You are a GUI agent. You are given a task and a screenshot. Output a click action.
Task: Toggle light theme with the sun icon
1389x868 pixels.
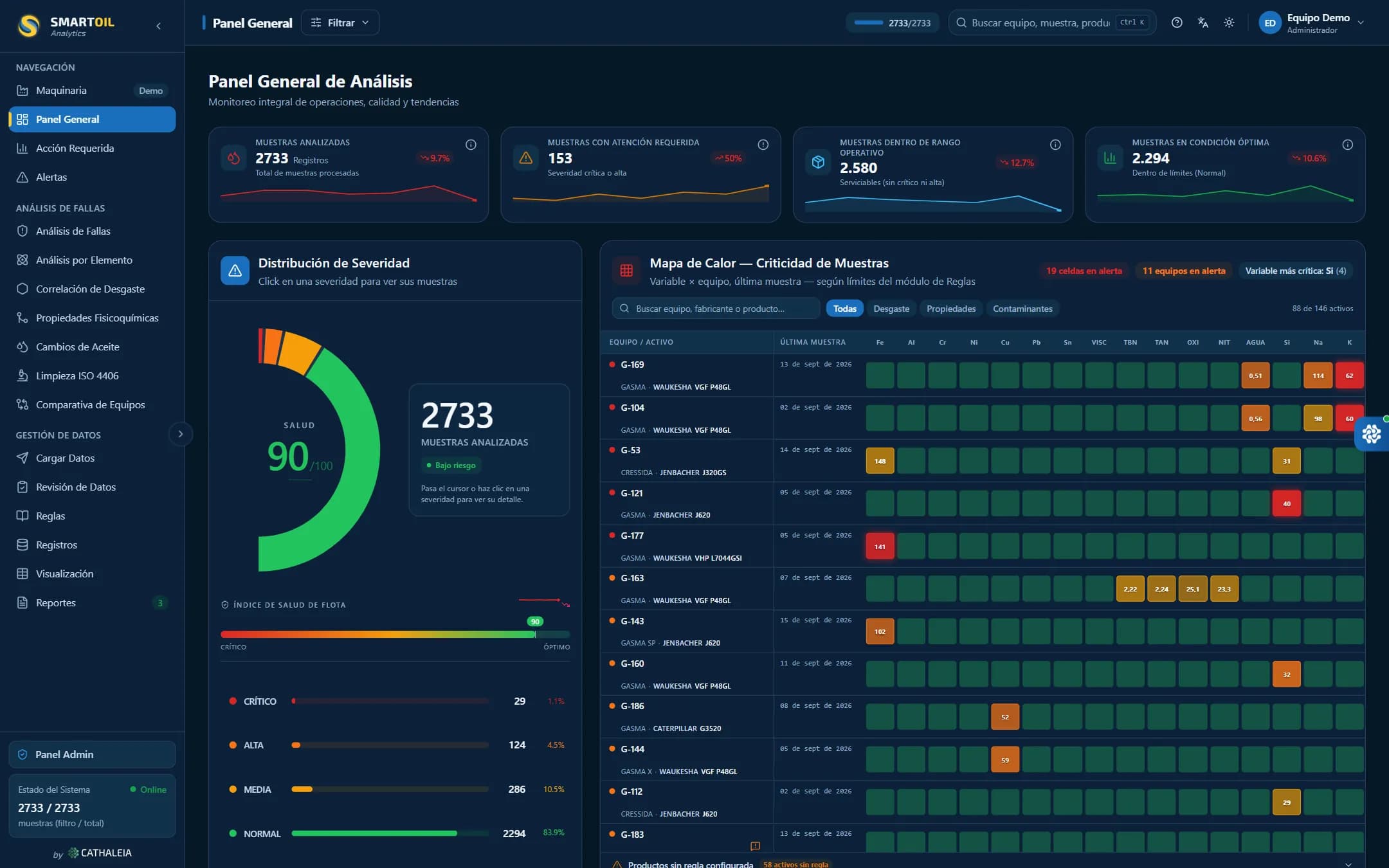click(x=1229, y=23)
